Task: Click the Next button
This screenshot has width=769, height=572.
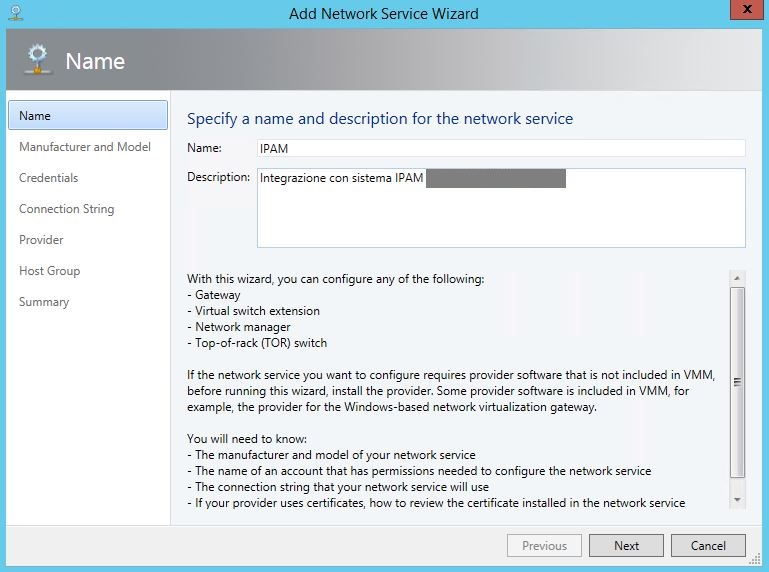Action: pyautogui.click(x=626, y=546)
